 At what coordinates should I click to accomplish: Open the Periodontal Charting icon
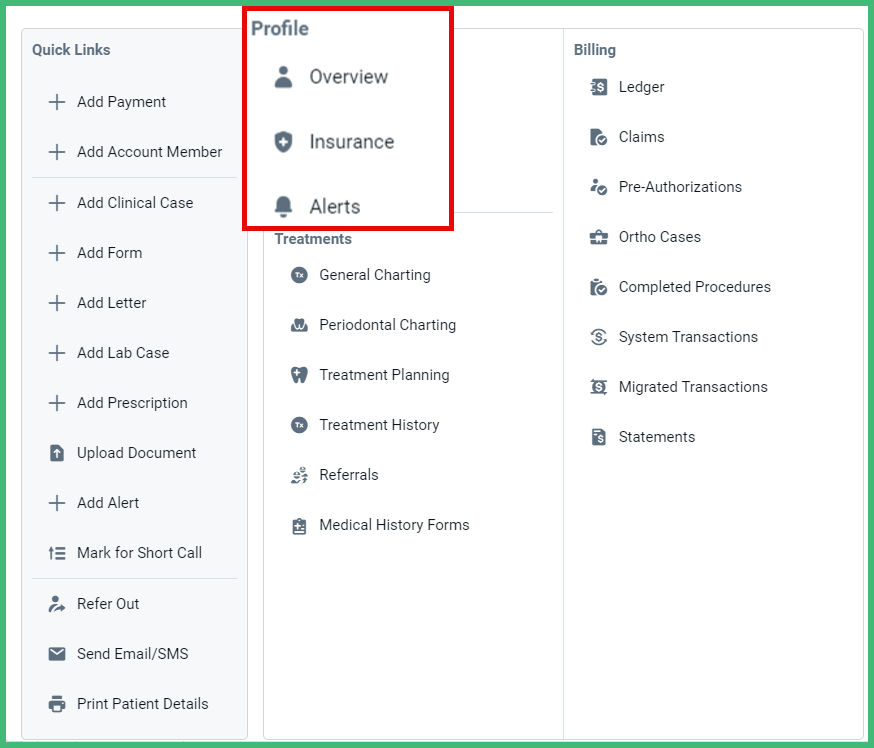[299, 324]
